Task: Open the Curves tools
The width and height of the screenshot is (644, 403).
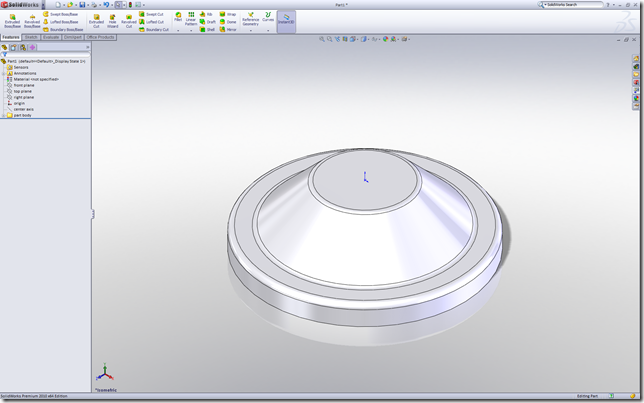Action: pos(268,17)
